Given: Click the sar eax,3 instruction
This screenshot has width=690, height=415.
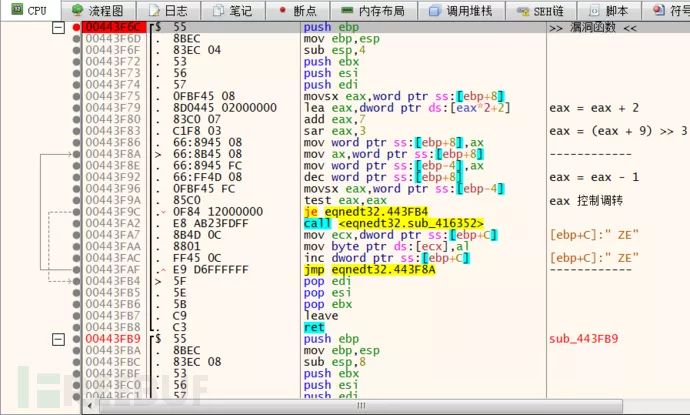Looking at the screenshot, I should (x=334, y=131).
